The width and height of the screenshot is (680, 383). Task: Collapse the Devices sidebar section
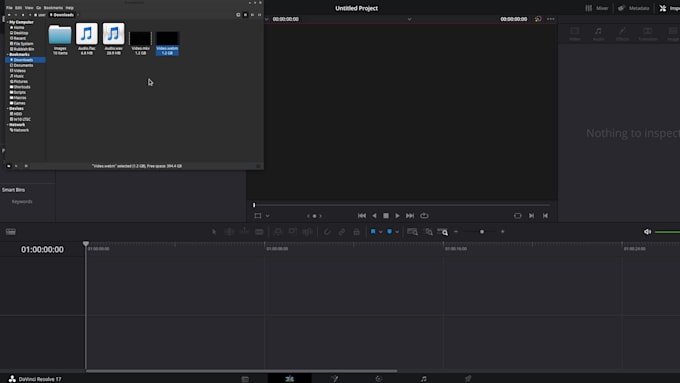7,108
